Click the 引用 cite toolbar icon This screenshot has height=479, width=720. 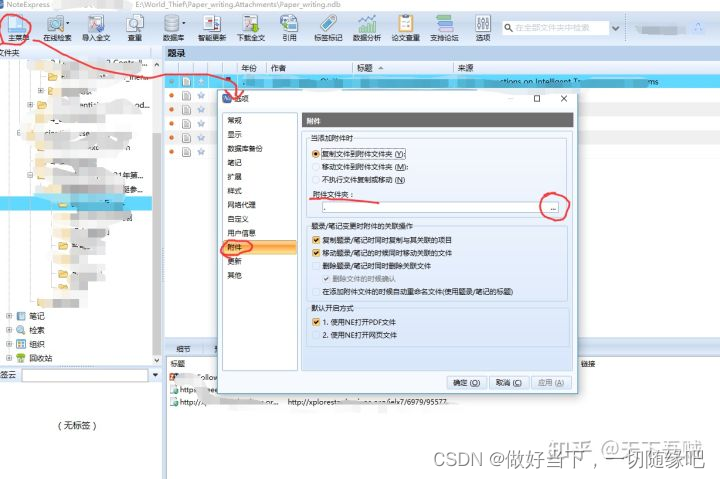click(x=289, y=23)
